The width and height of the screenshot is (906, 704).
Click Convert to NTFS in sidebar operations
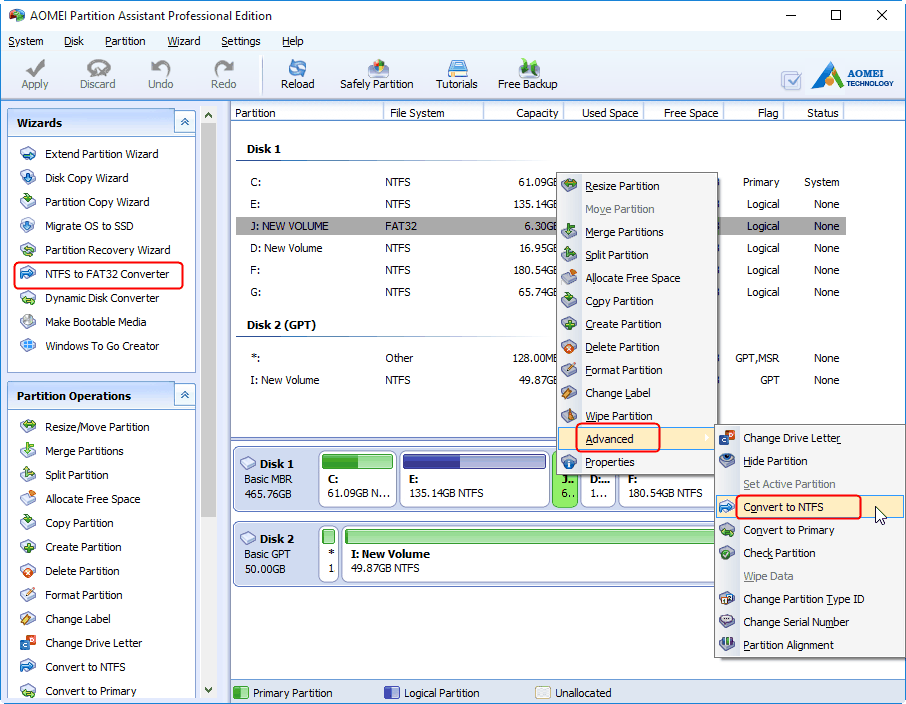tap(85, 666)
